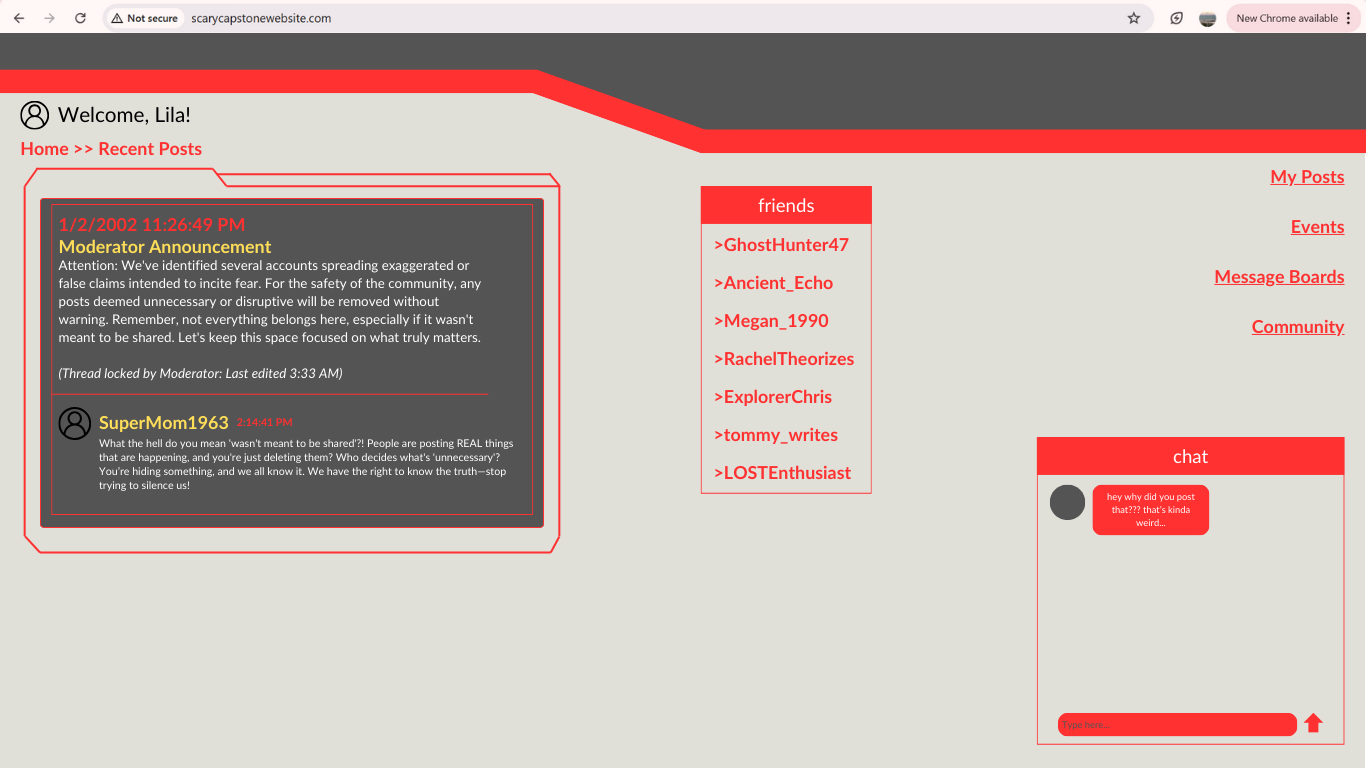Screen dimensions: 1366x768
Task: Open the Message Boards link
Action: click(1279, 277)
